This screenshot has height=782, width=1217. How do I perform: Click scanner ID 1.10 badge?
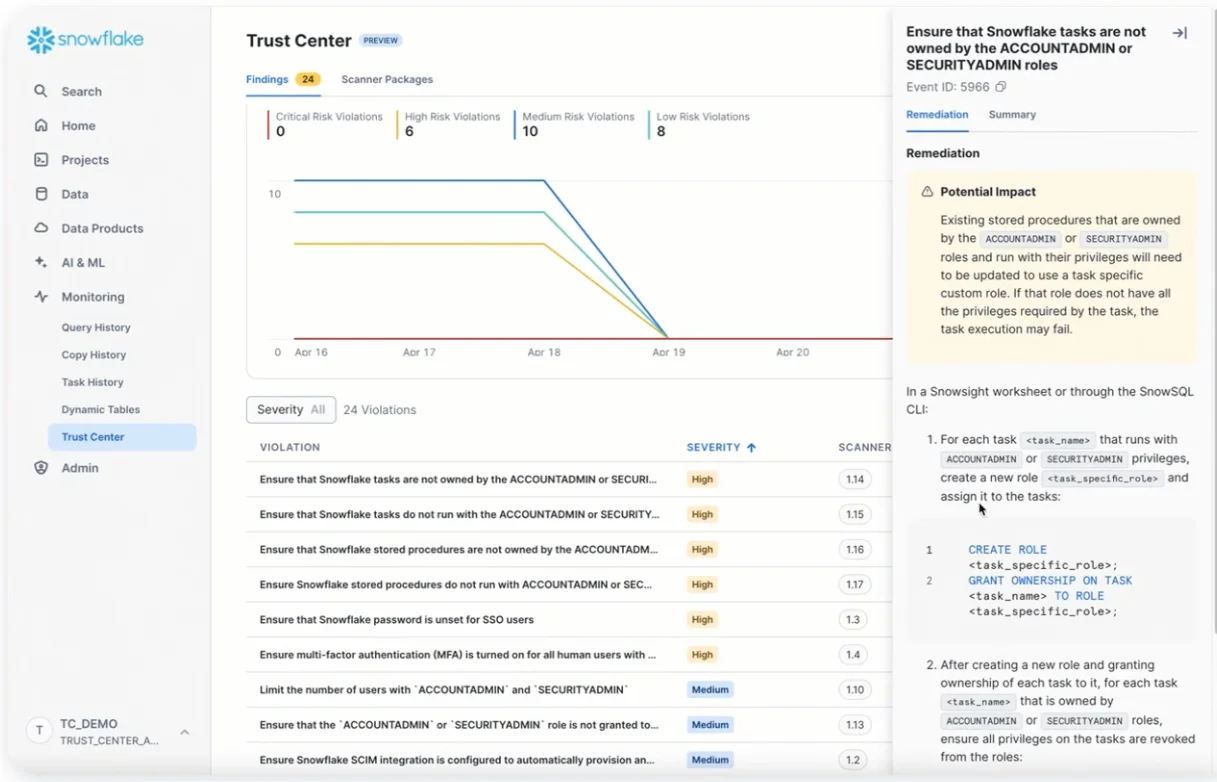[x=855, y=689]
